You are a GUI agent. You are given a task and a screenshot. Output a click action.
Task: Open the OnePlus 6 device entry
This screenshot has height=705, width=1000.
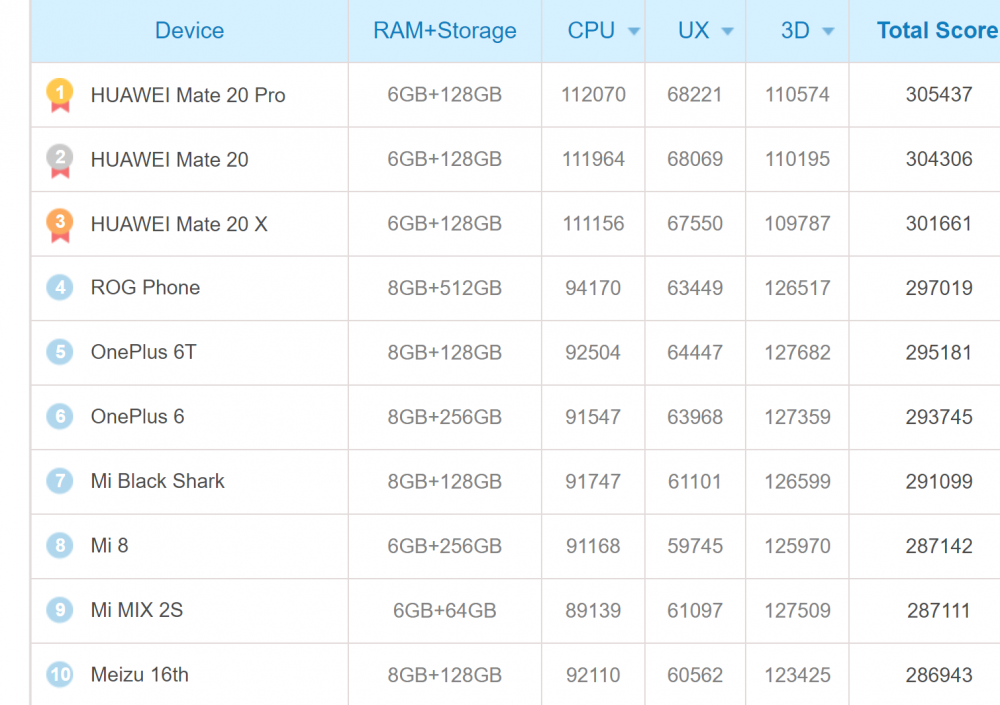138,417
